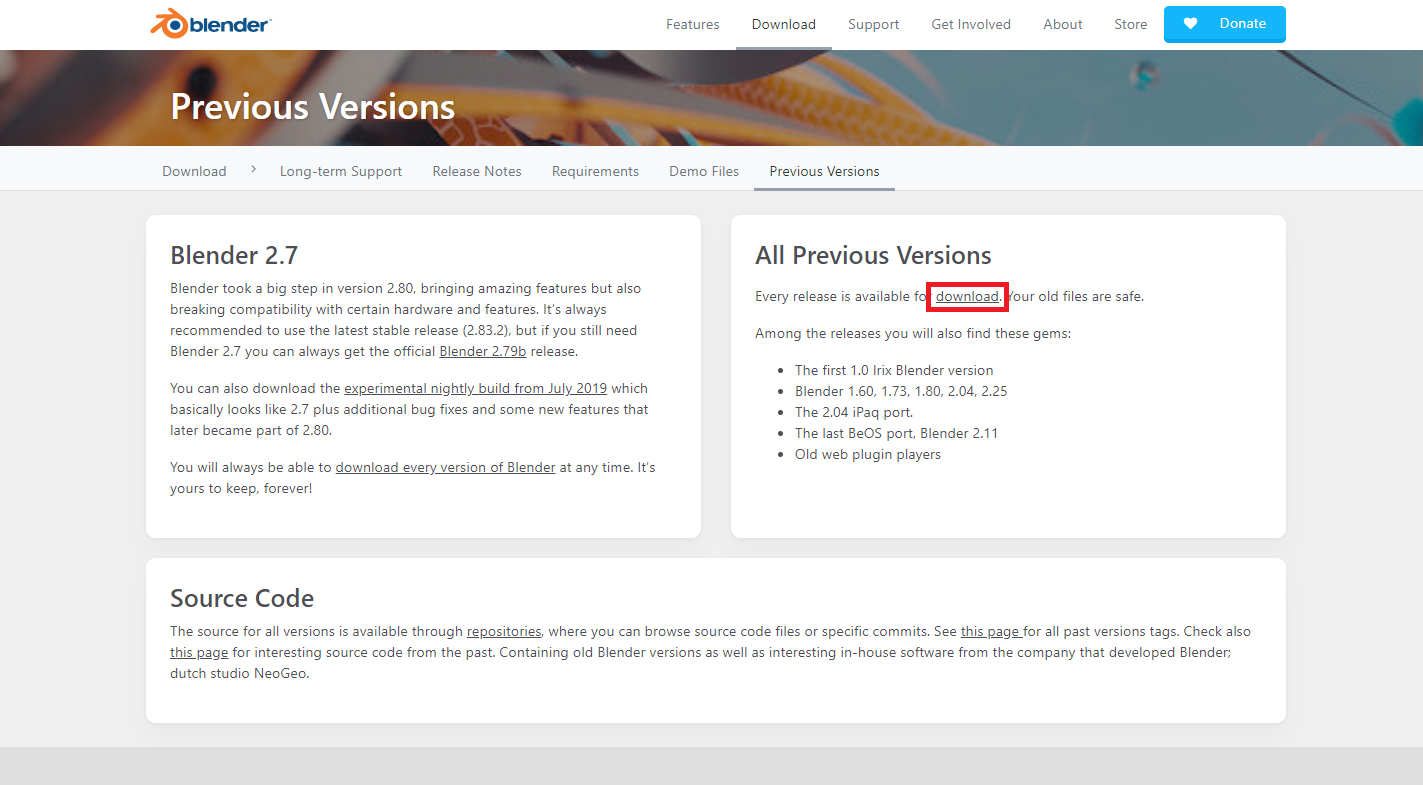Viewport: 1423px width, 785px height.
Task: Open the About page
Action: point(1063,24)
